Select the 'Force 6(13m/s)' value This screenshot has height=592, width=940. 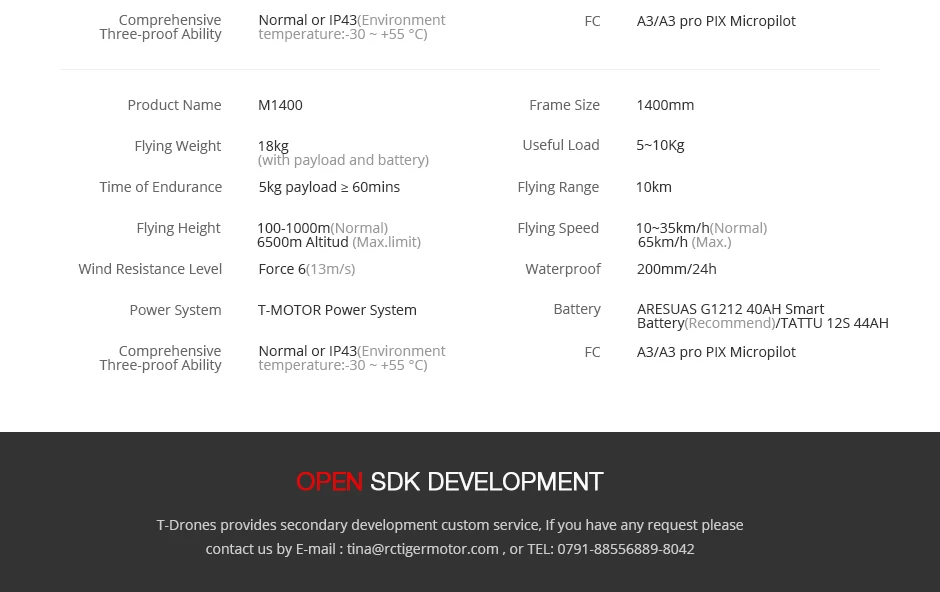(x=307, y=269)
